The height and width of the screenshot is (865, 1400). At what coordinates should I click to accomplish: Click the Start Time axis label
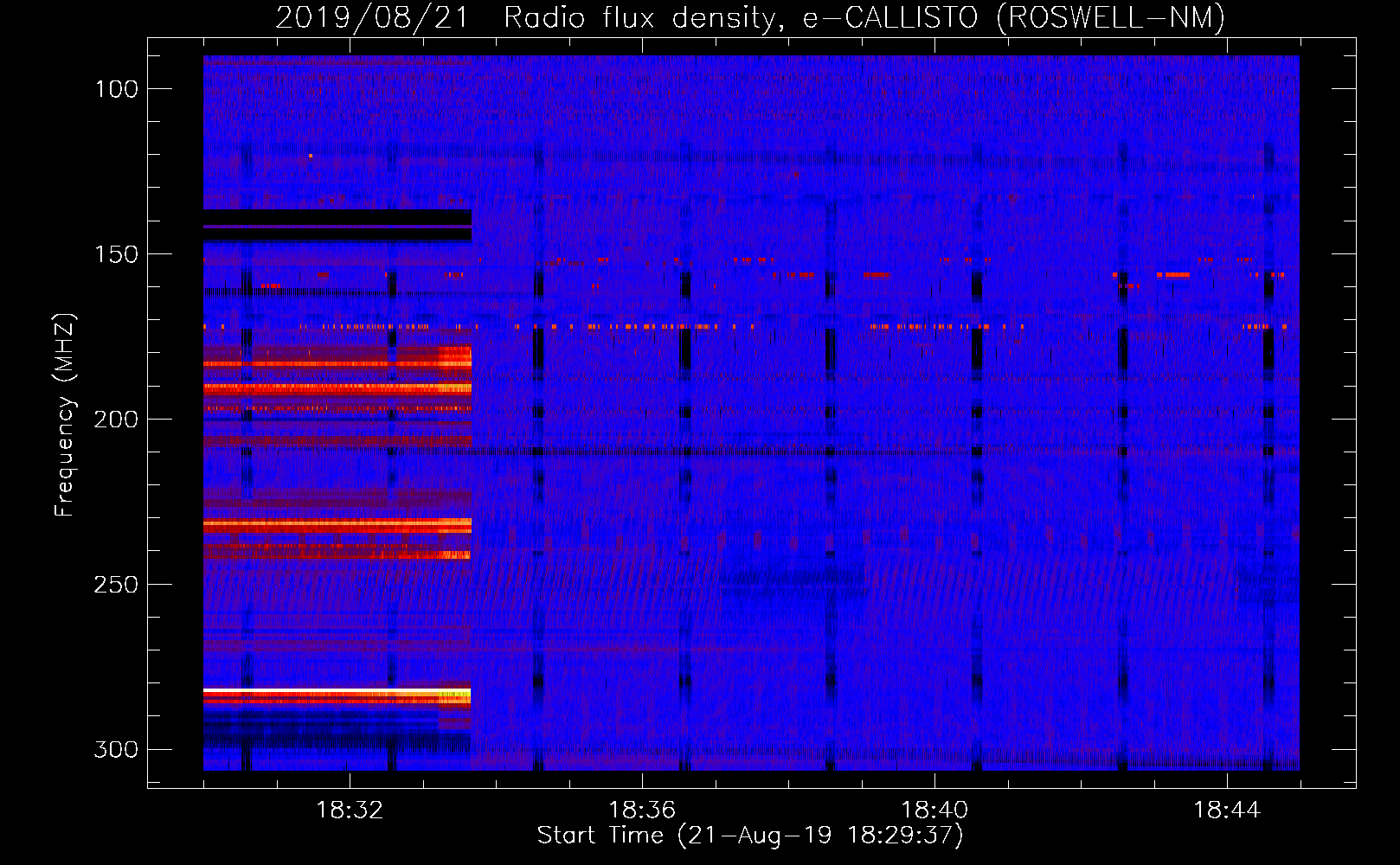[x=750, y=836]
